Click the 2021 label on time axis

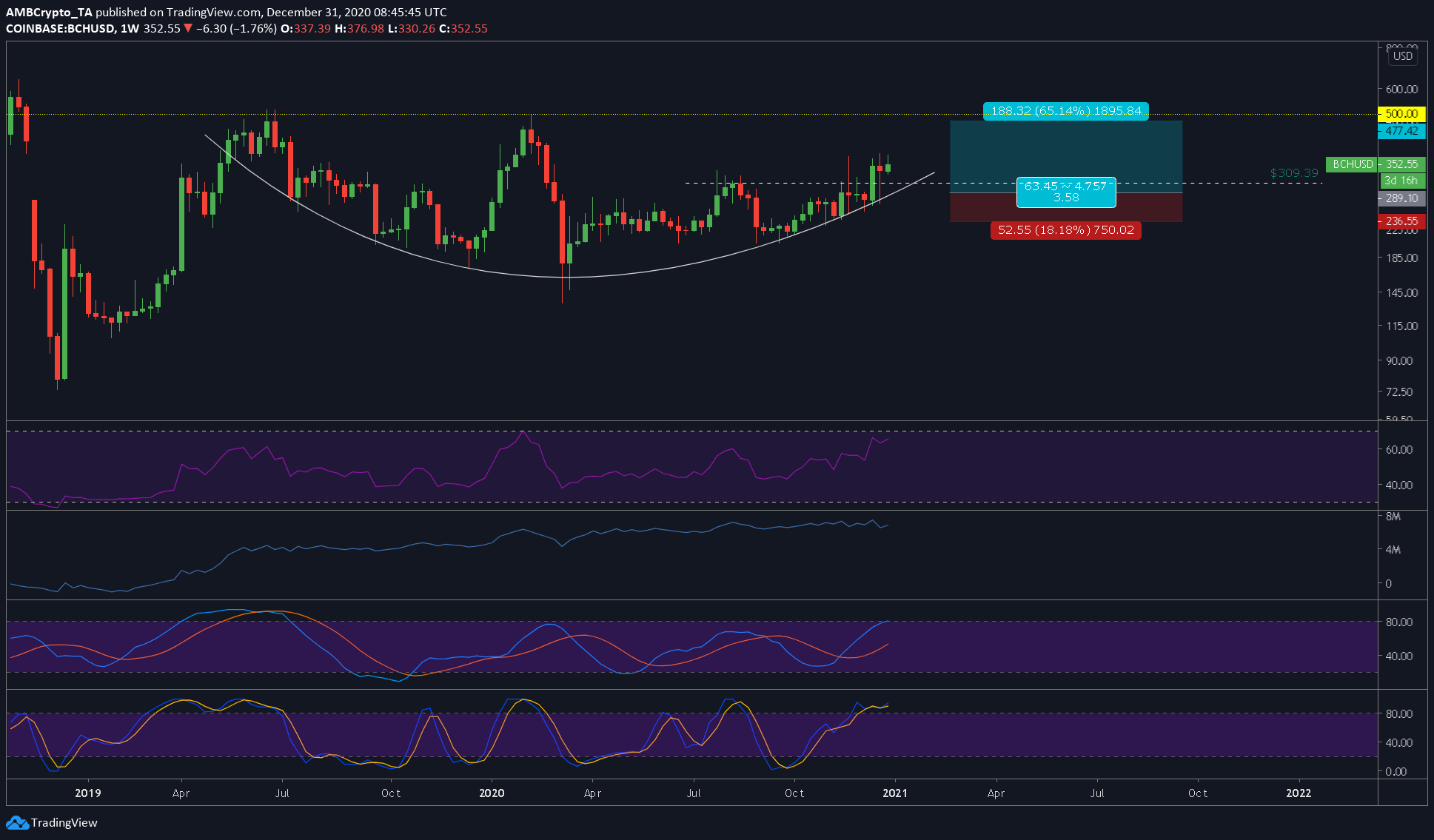pyautogui.click(x=895, y=793)
